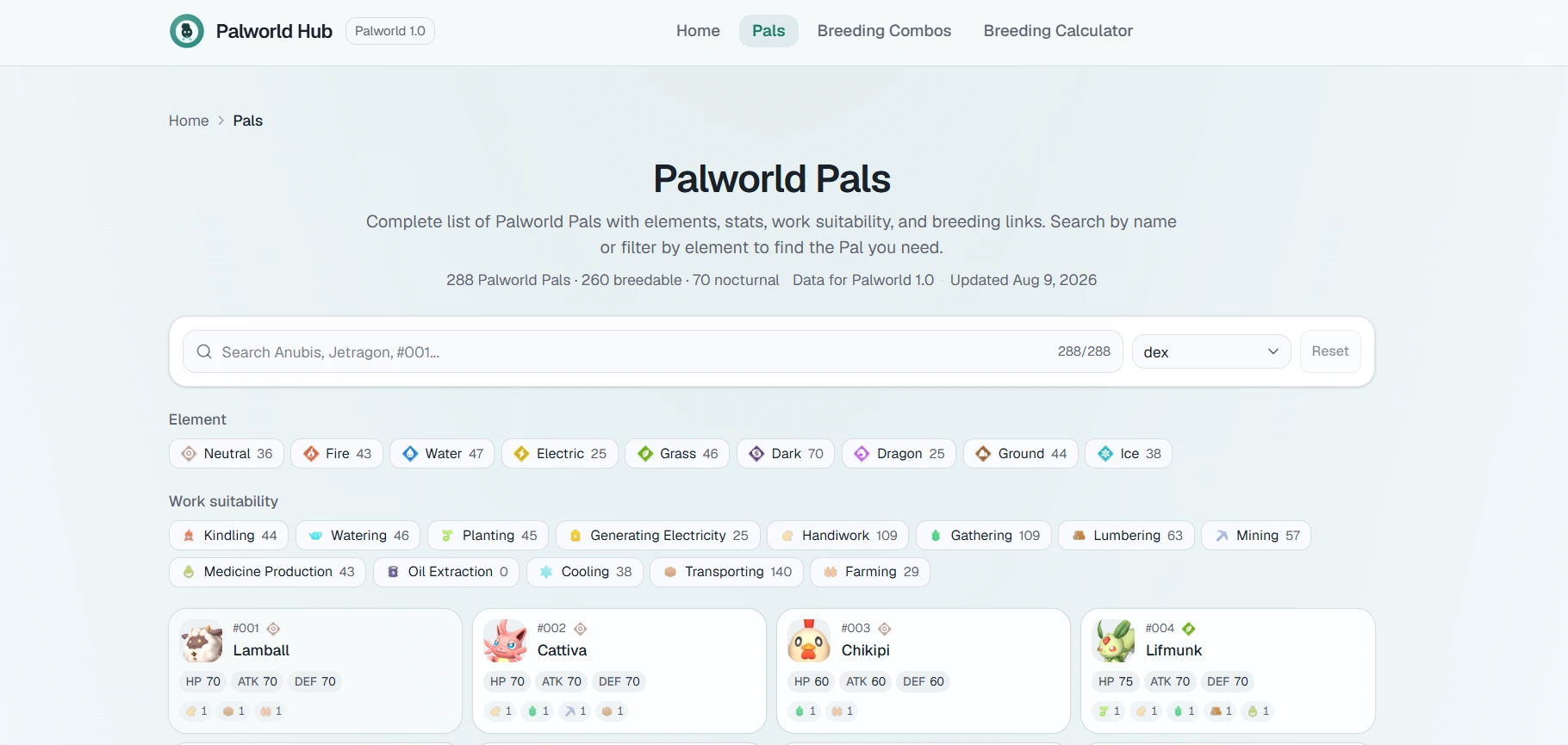Toggle the Grass element filter

677,454
